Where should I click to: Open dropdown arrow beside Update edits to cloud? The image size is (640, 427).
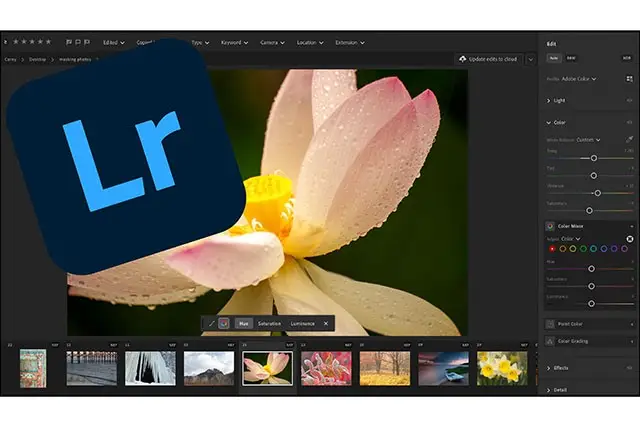pyautogui.click(x=530, y=60)
